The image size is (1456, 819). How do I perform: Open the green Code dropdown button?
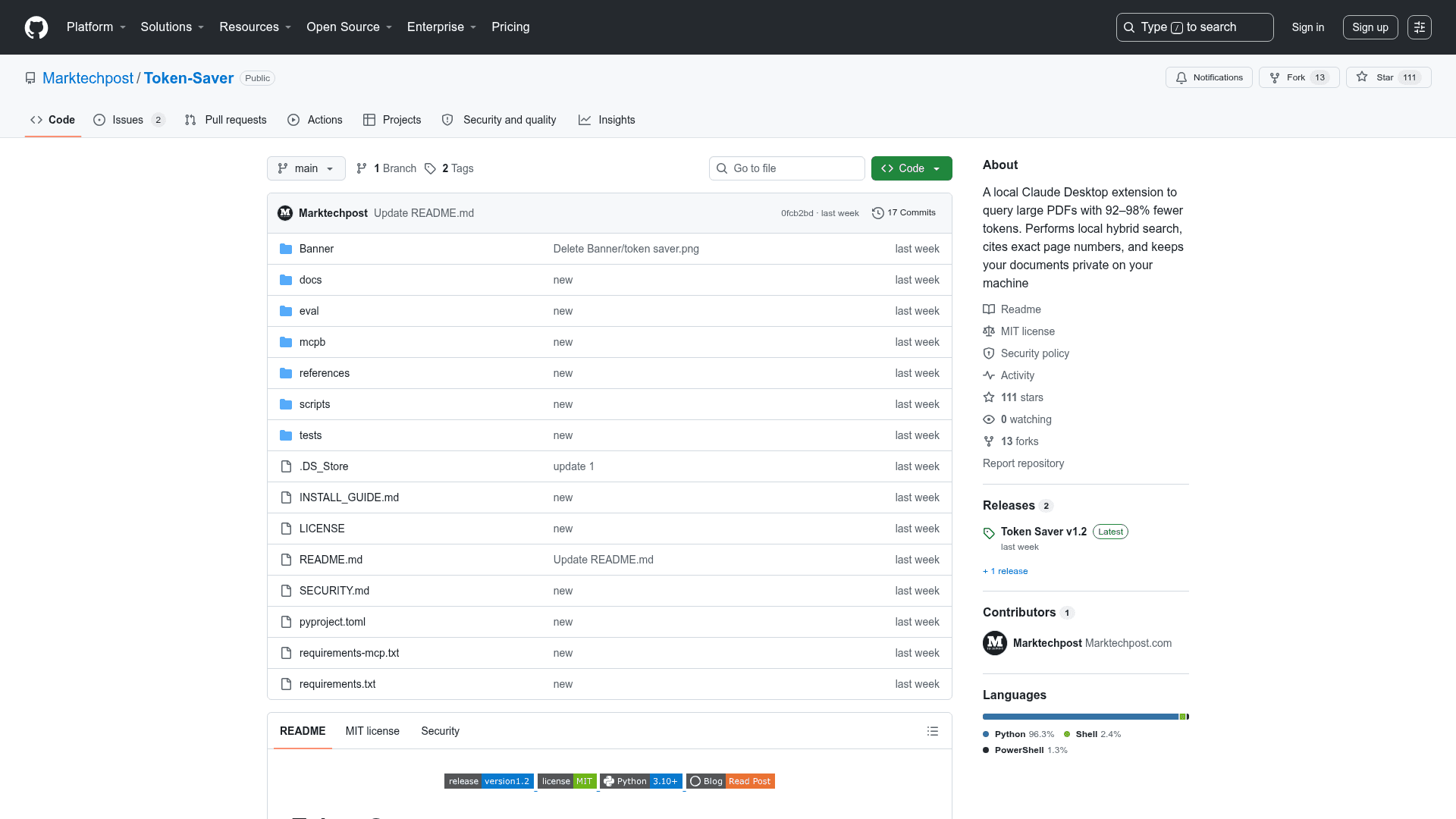pyautogui.click(x=912, y=168)
